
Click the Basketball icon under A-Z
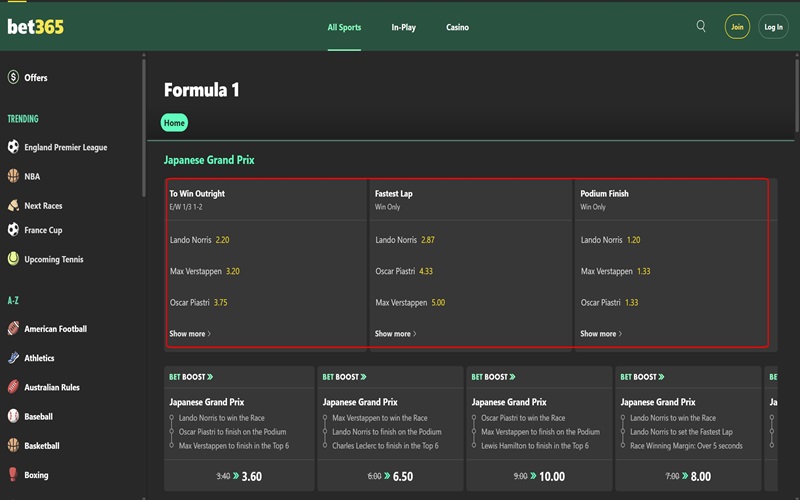coord(13,445)
